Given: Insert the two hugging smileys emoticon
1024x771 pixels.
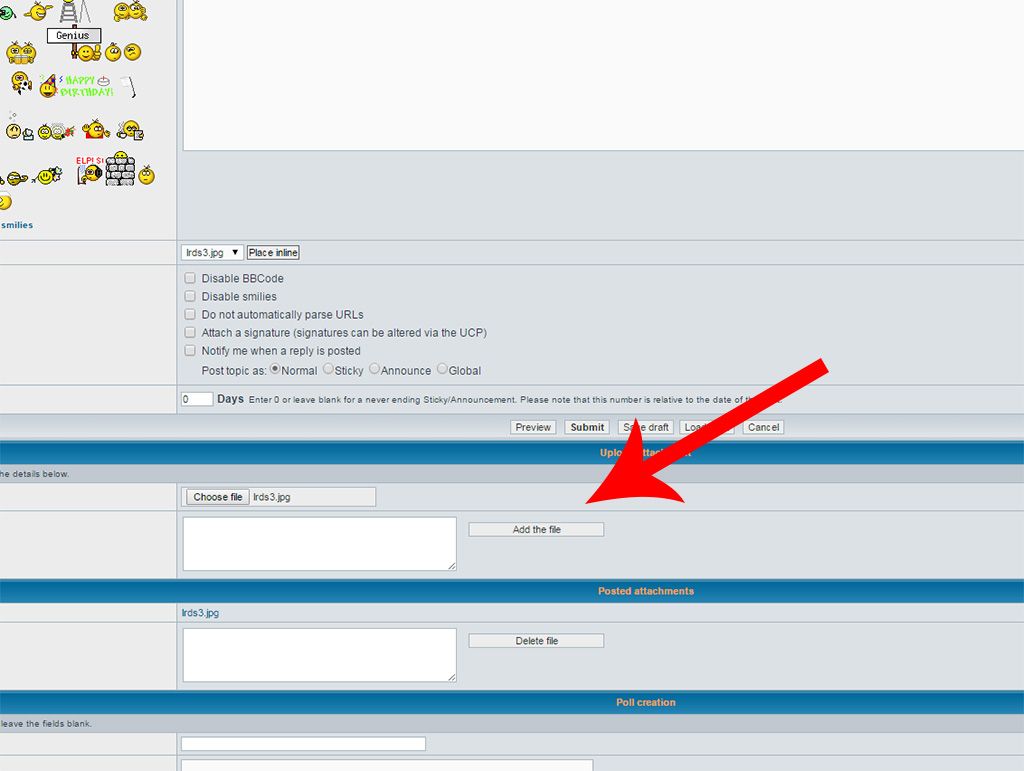Looking at the screenshot, I should tap(130, 10).
